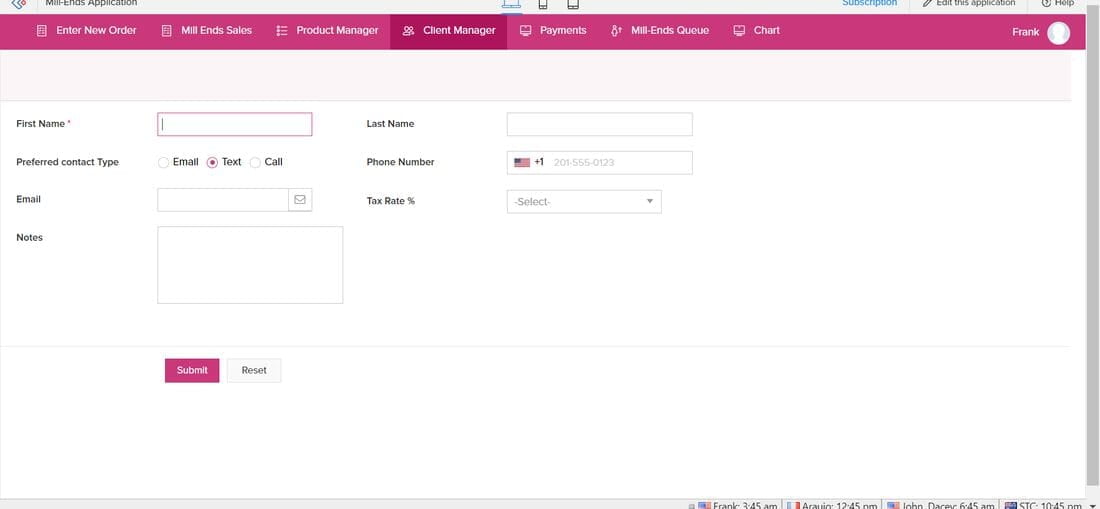Click the Tax Rate dropdown arrow

point(650,202)
